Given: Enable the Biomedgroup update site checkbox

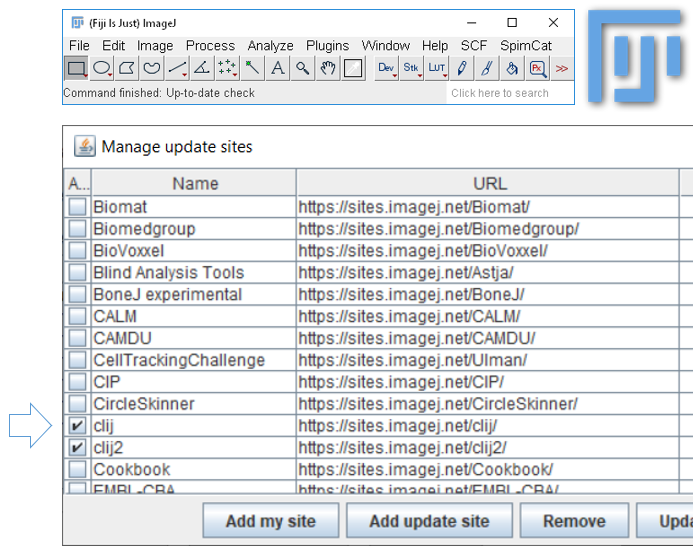Looking at the screenshot, I should (x=78, y=229).
